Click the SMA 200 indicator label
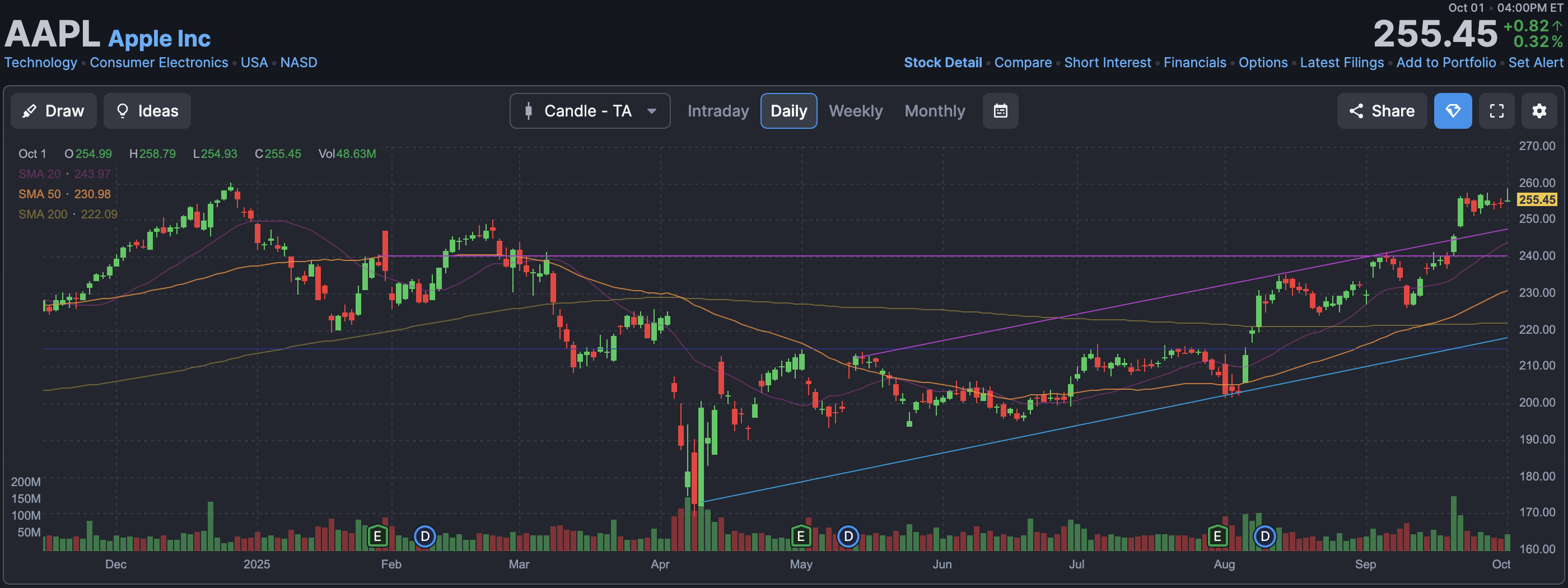The image size is (1568, 588). coord(68,214)
